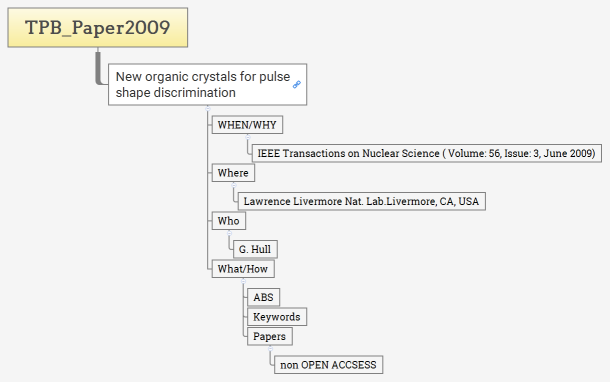The width and height of the screenshot is (610, 382).
Task: Collapse the Where branch toggle
Action: [x=234, y=185]
